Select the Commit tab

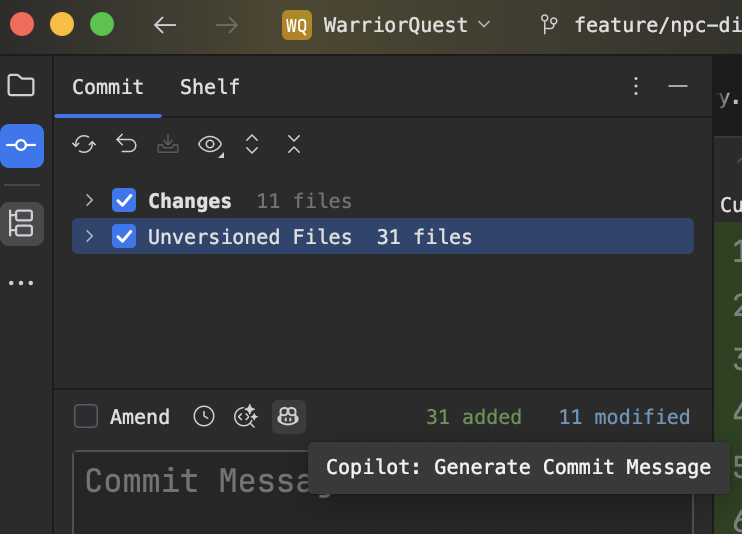point(108,87)
